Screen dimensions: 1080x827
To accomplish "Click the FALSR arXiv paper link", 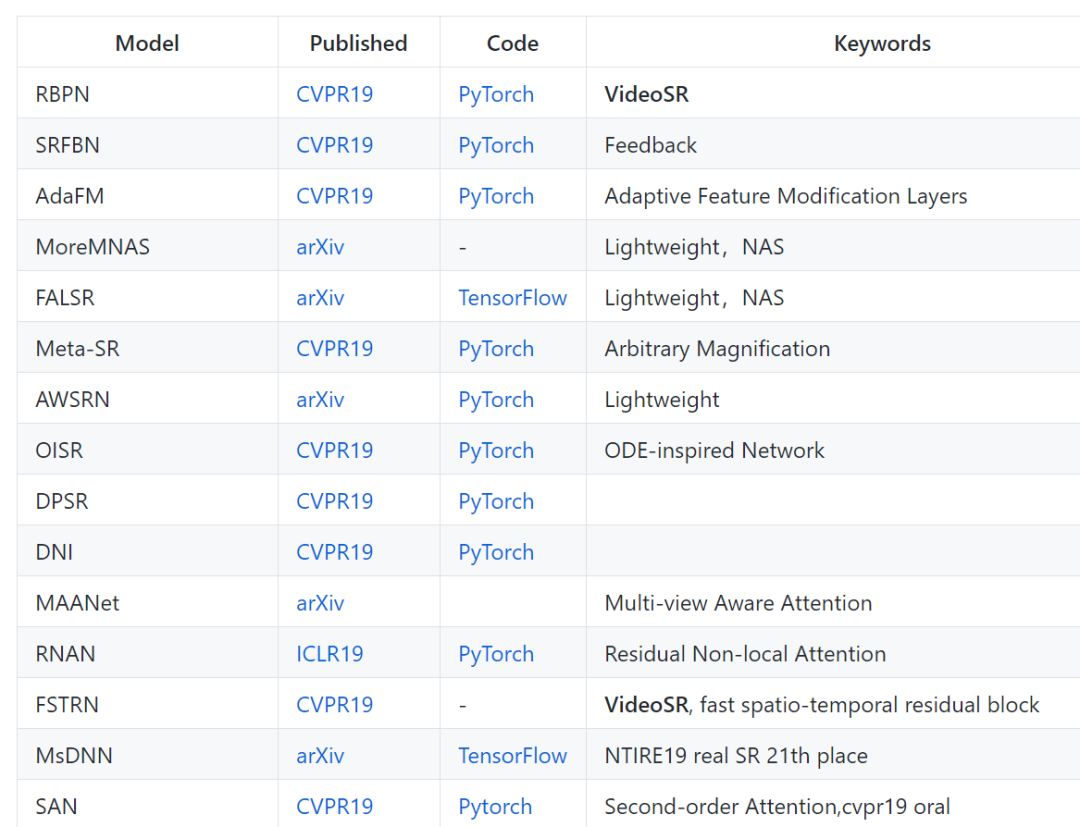I will click(x=320, y=298).
